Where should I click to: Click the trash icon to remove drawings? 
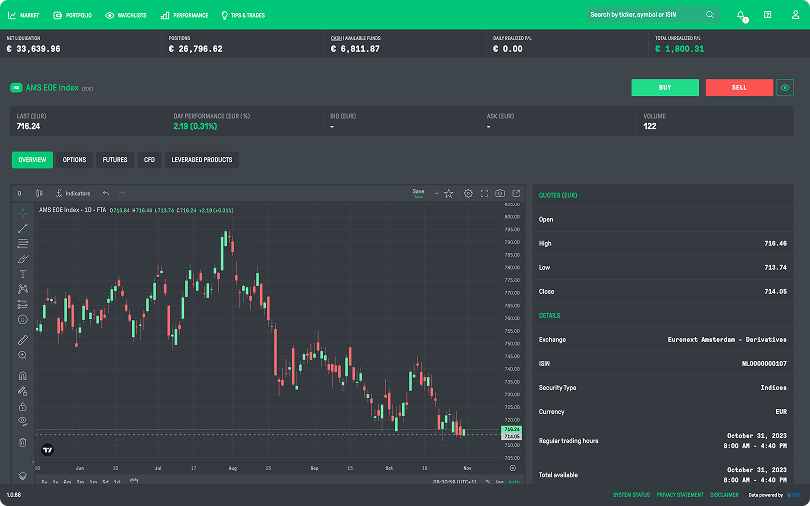23,442
